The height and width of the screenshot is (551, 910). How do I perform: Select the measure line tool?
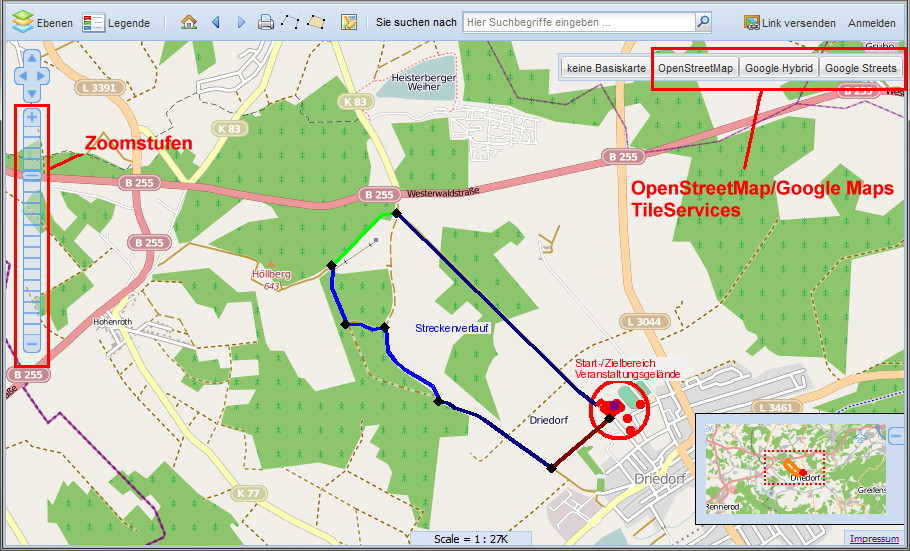pos(290,22)
